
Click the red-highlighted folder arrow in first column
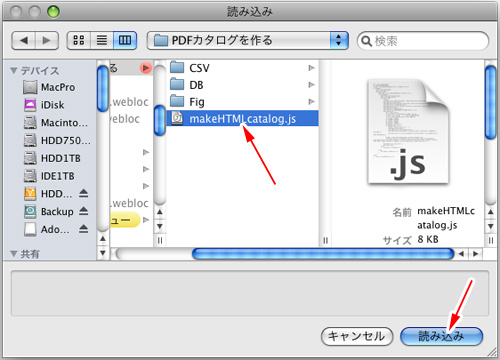[145, 68]
